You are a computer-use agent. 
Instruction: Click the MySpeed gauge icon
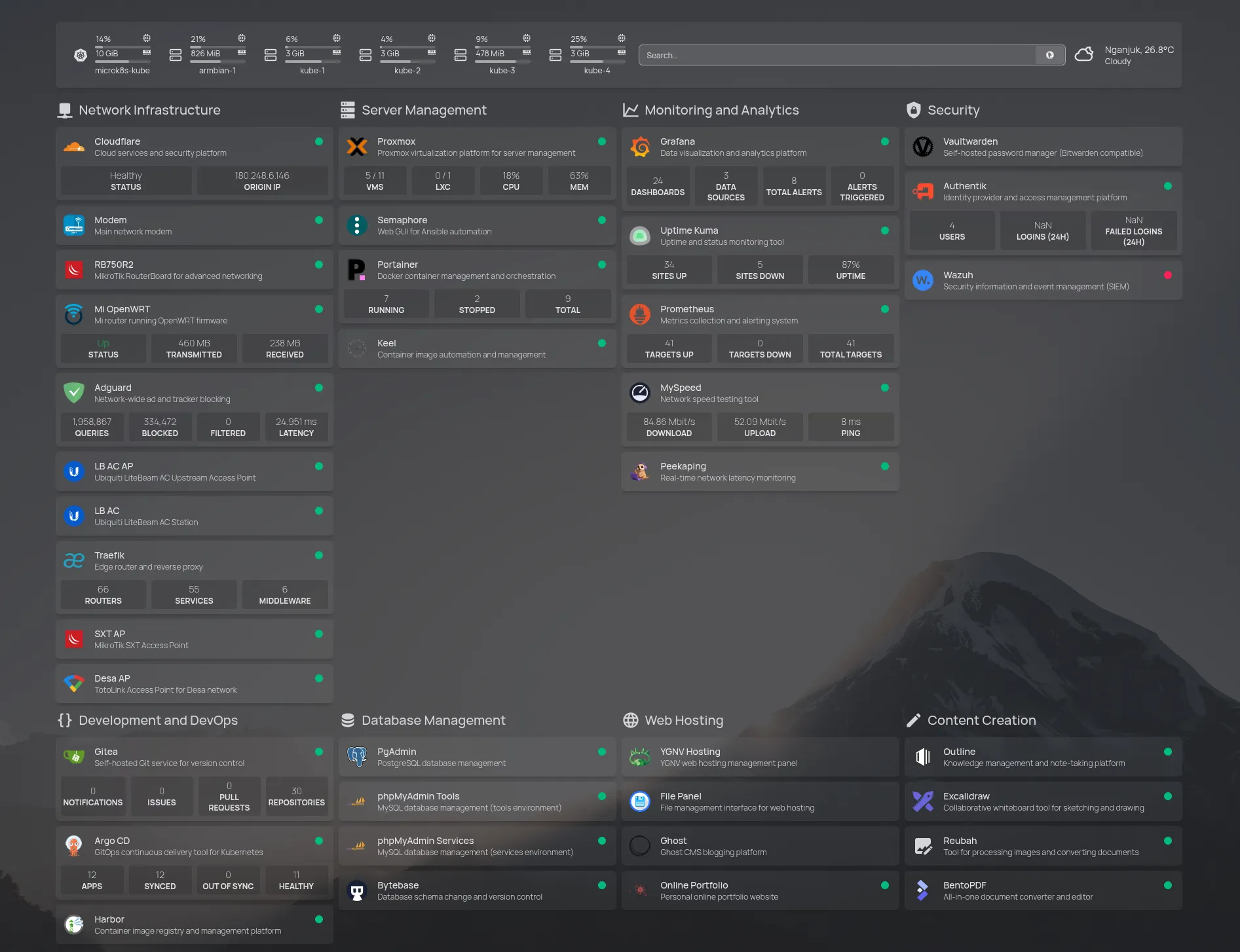click(x=640, y=393)
